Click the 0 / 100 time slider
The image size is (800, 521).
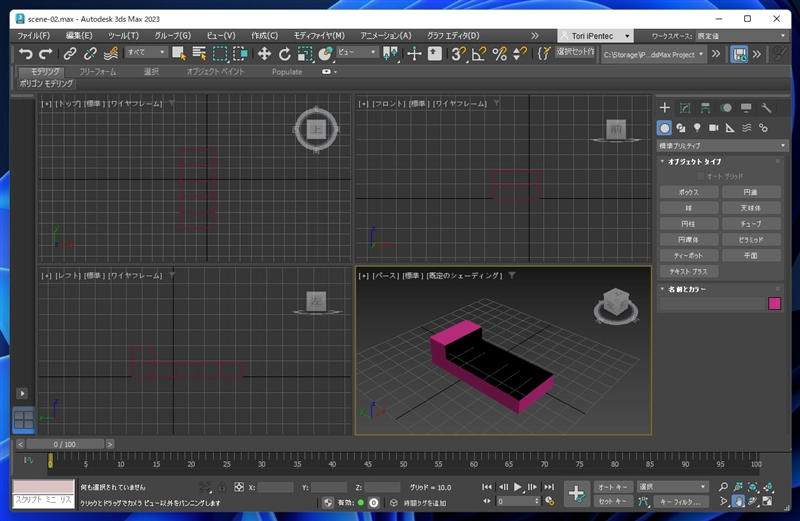click(65, 444)
